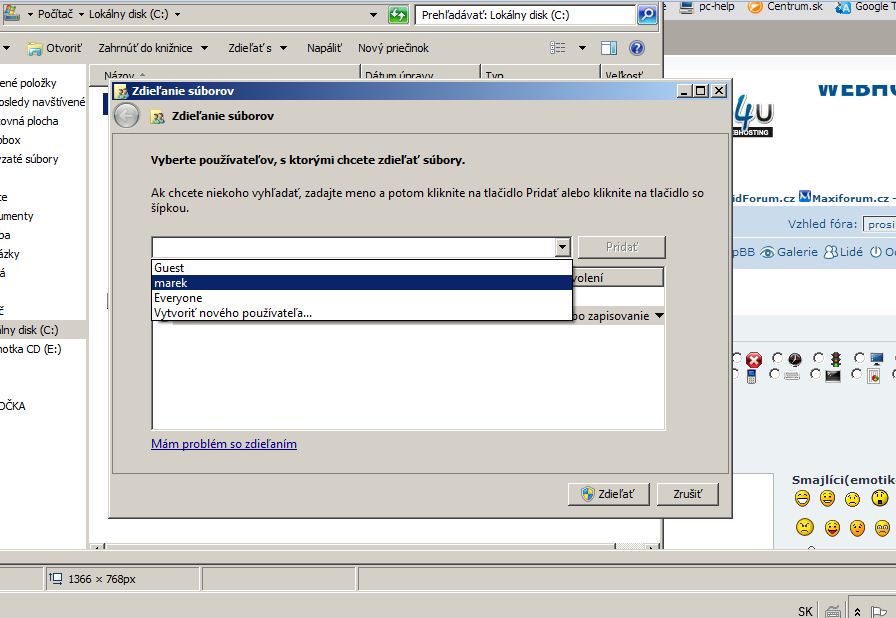Viewport: 896px width, 618px height.
Task: Click the Zdieľať share button
Action: coord(609,494)
